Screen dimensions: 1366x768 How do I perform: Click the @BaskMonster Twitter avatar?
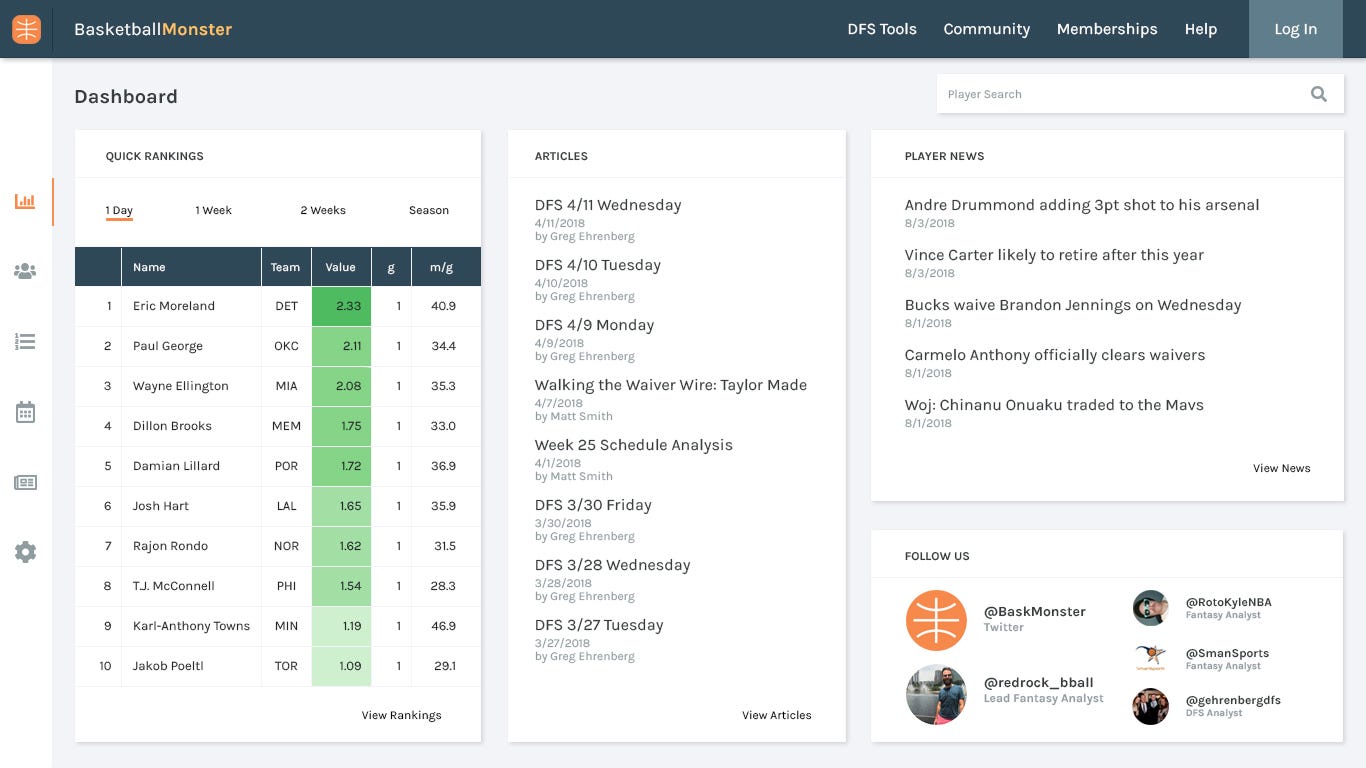(936, 620)
